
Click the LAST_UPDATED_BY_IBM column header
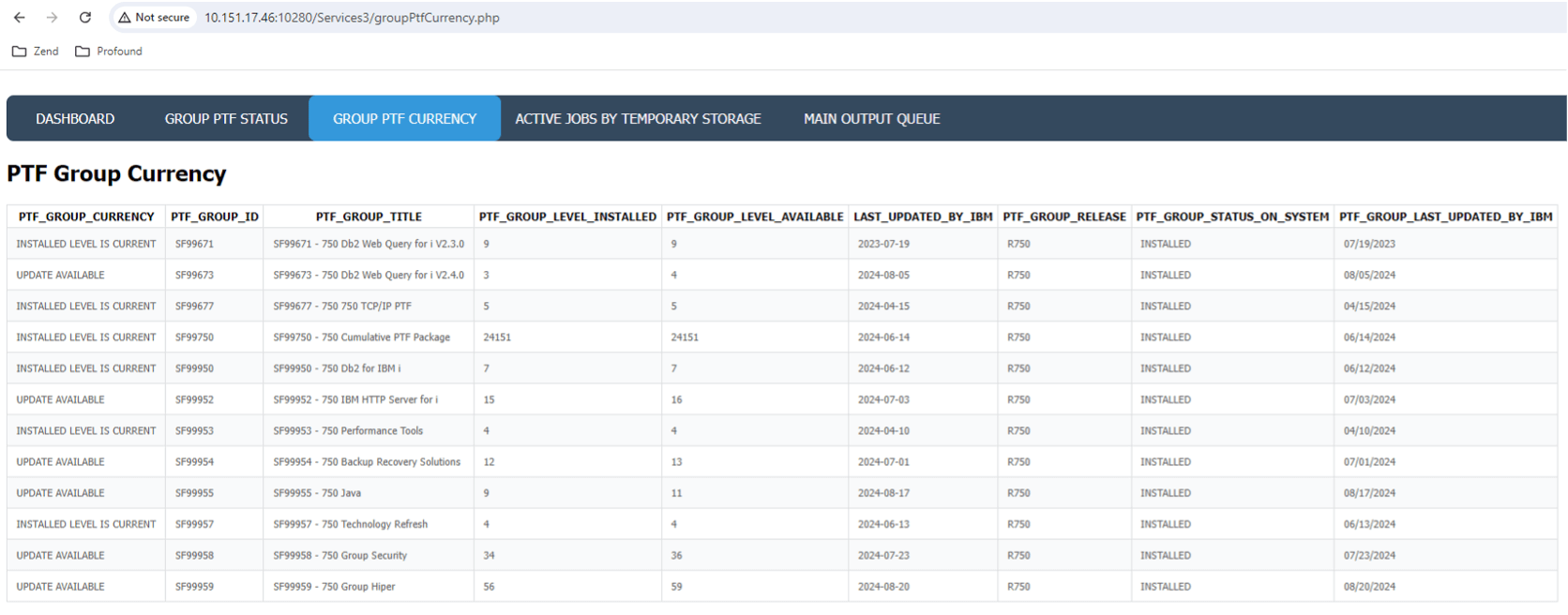click(x=923, y=217)
